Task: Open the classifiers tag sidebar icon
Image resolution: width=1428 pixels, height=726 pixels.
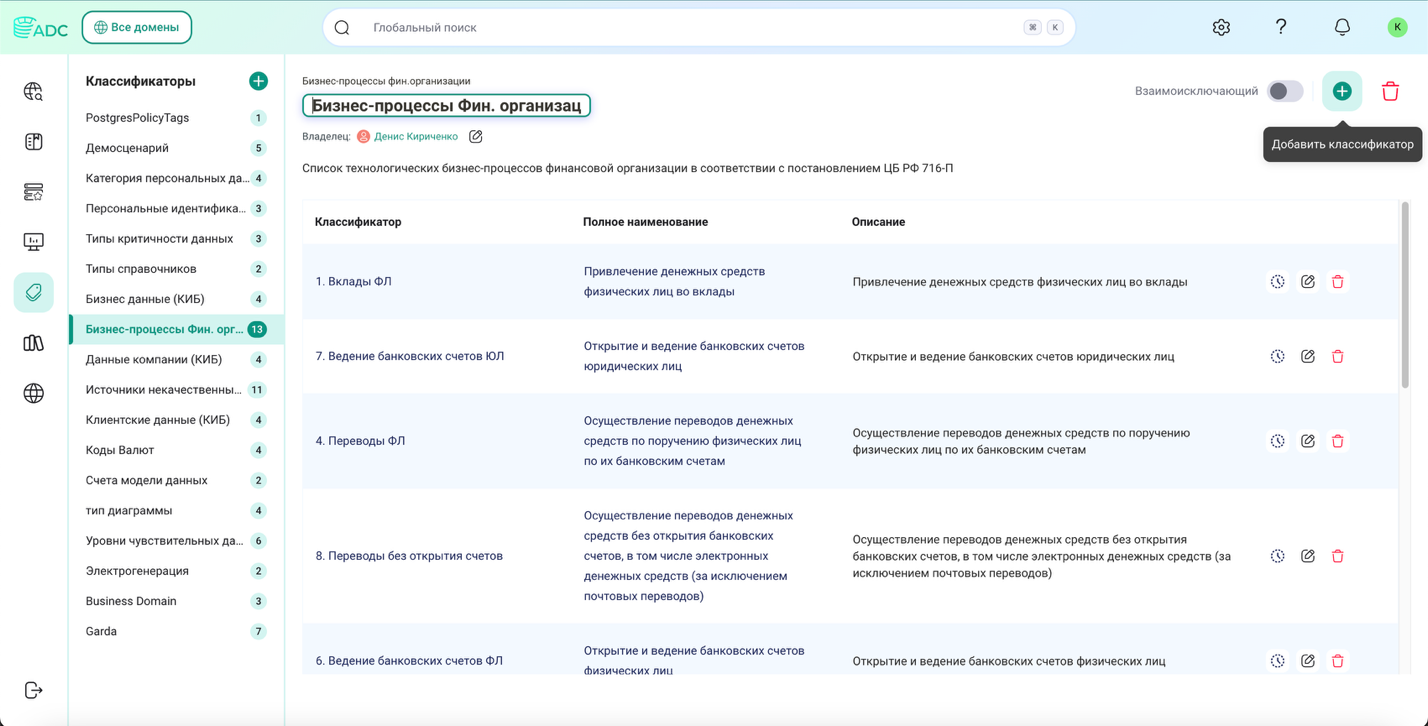Action: pos(34,292)
